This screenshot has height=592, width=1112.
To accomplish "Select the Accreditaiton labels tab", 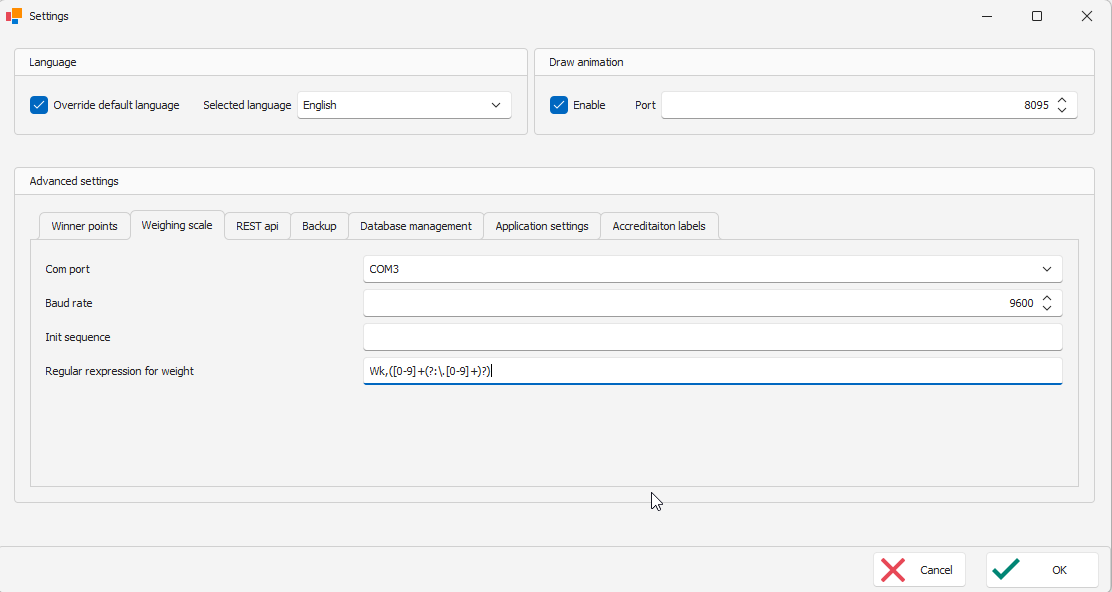I will 659,226.
